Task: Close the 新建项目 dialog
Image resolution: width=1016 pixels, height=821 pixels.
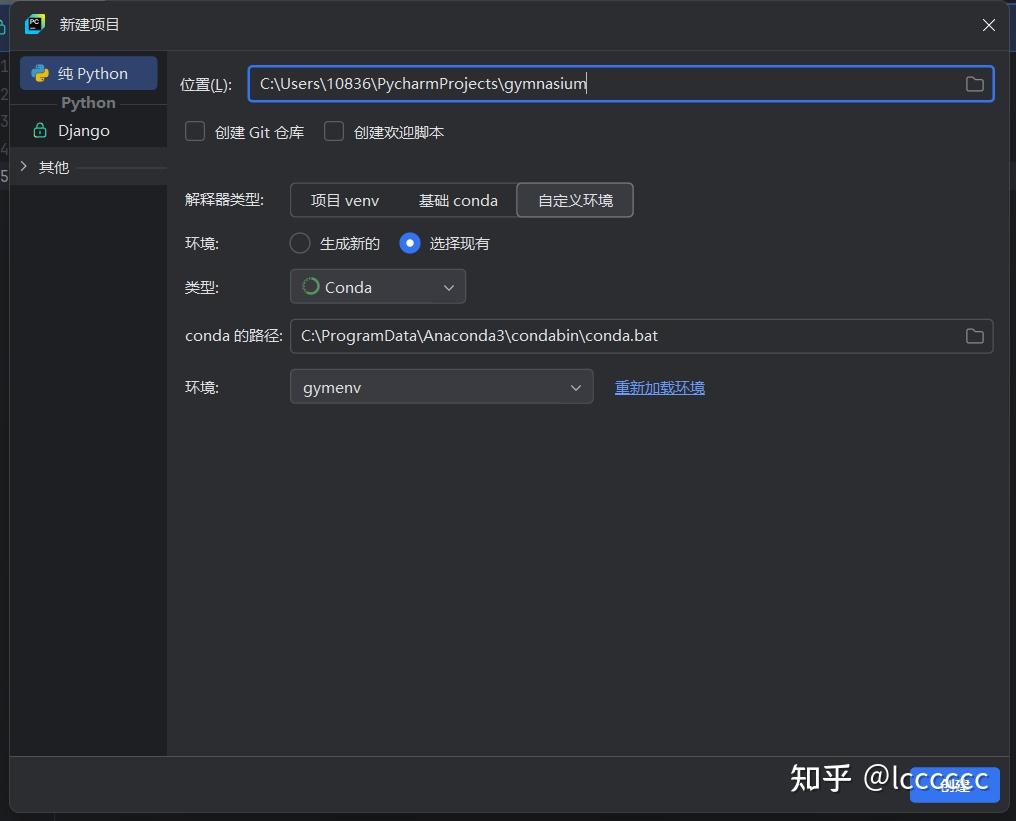Action: 988,25
